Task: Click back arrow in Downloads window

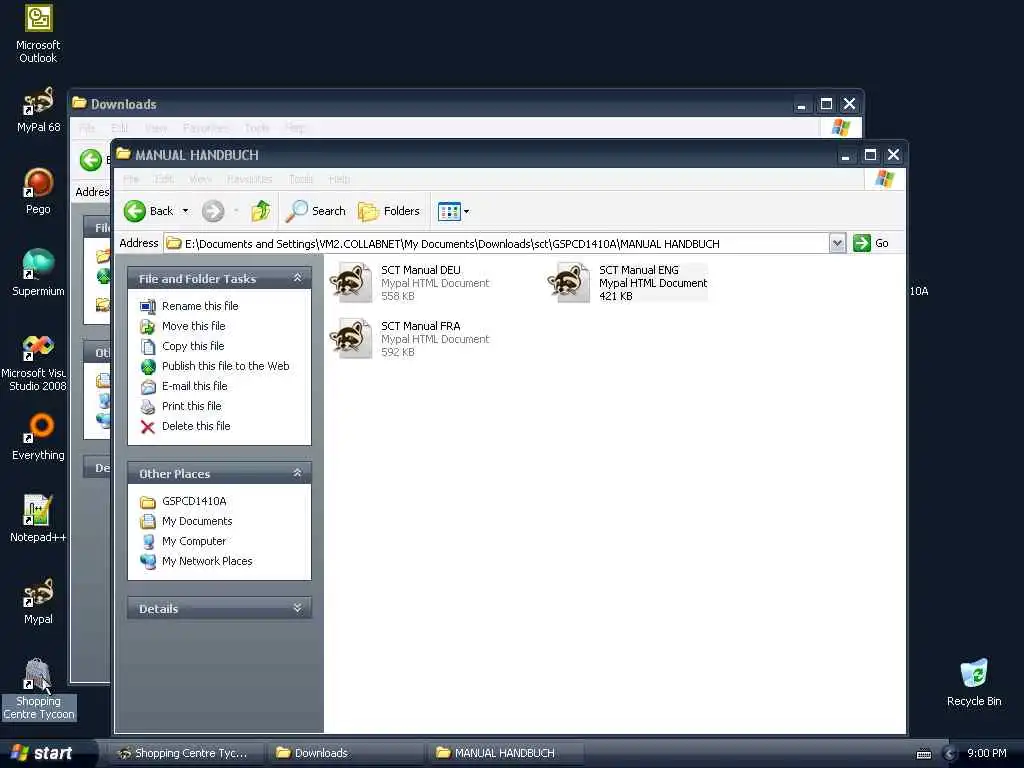Action: [91, 160]
